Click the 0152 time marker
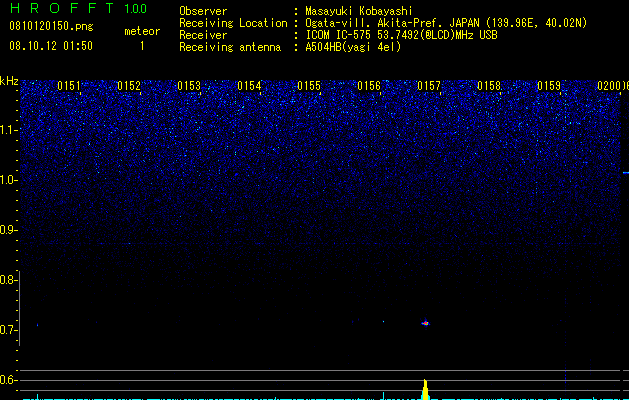This screenshot has height=400, width=629. (x=129, y=86)
